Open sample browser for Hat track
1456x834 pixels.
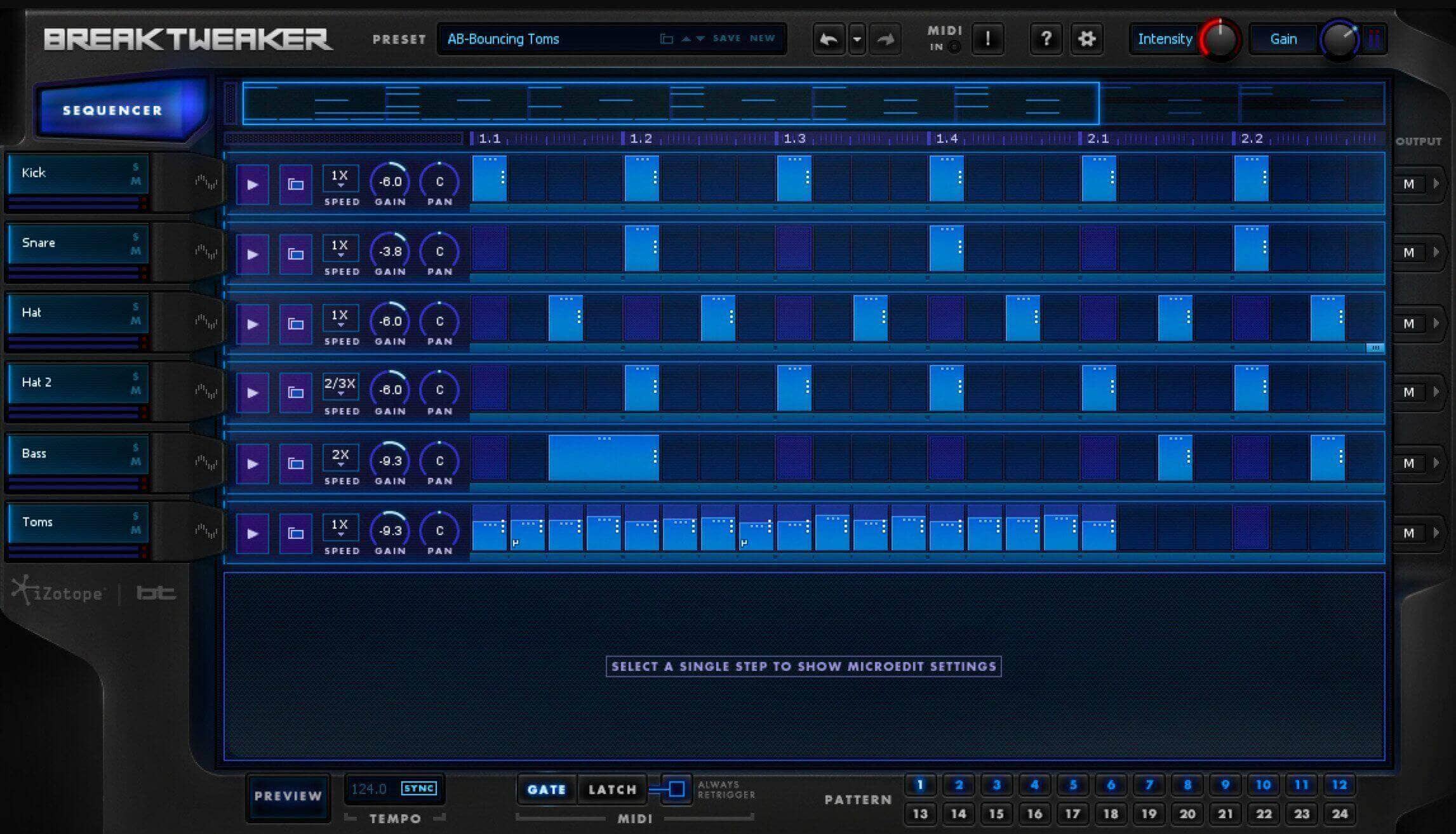(295, 324)
